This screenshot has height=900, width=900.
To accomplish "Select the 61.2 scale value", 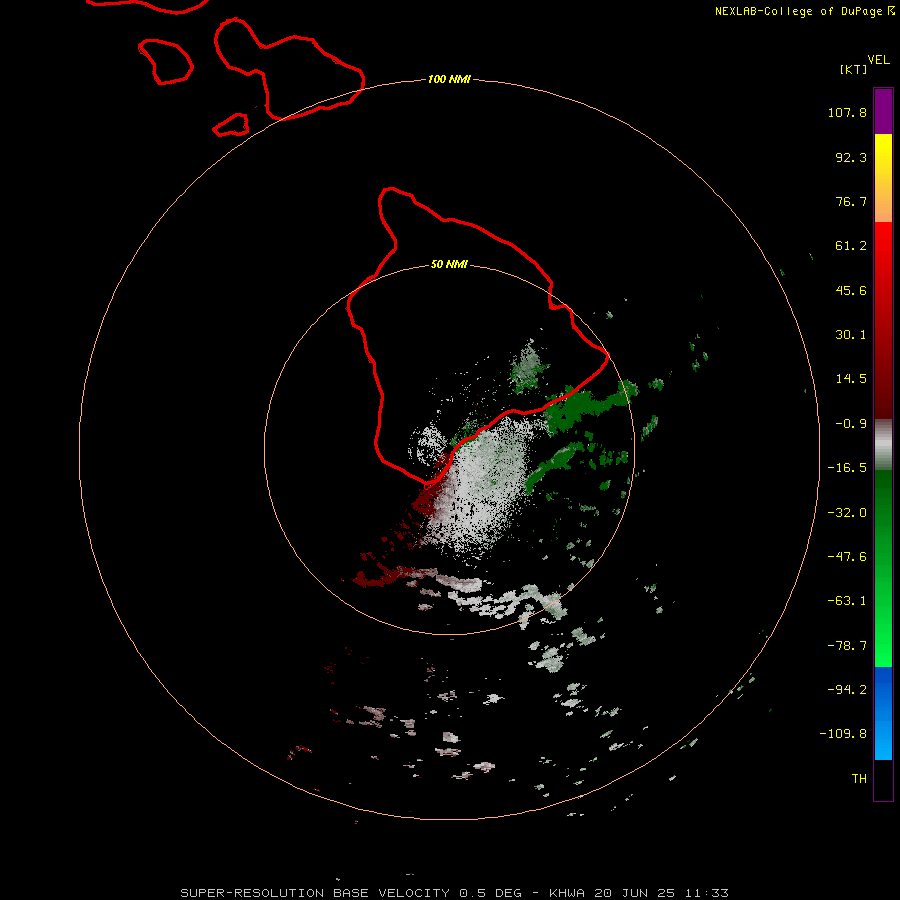I will (851, 246).
